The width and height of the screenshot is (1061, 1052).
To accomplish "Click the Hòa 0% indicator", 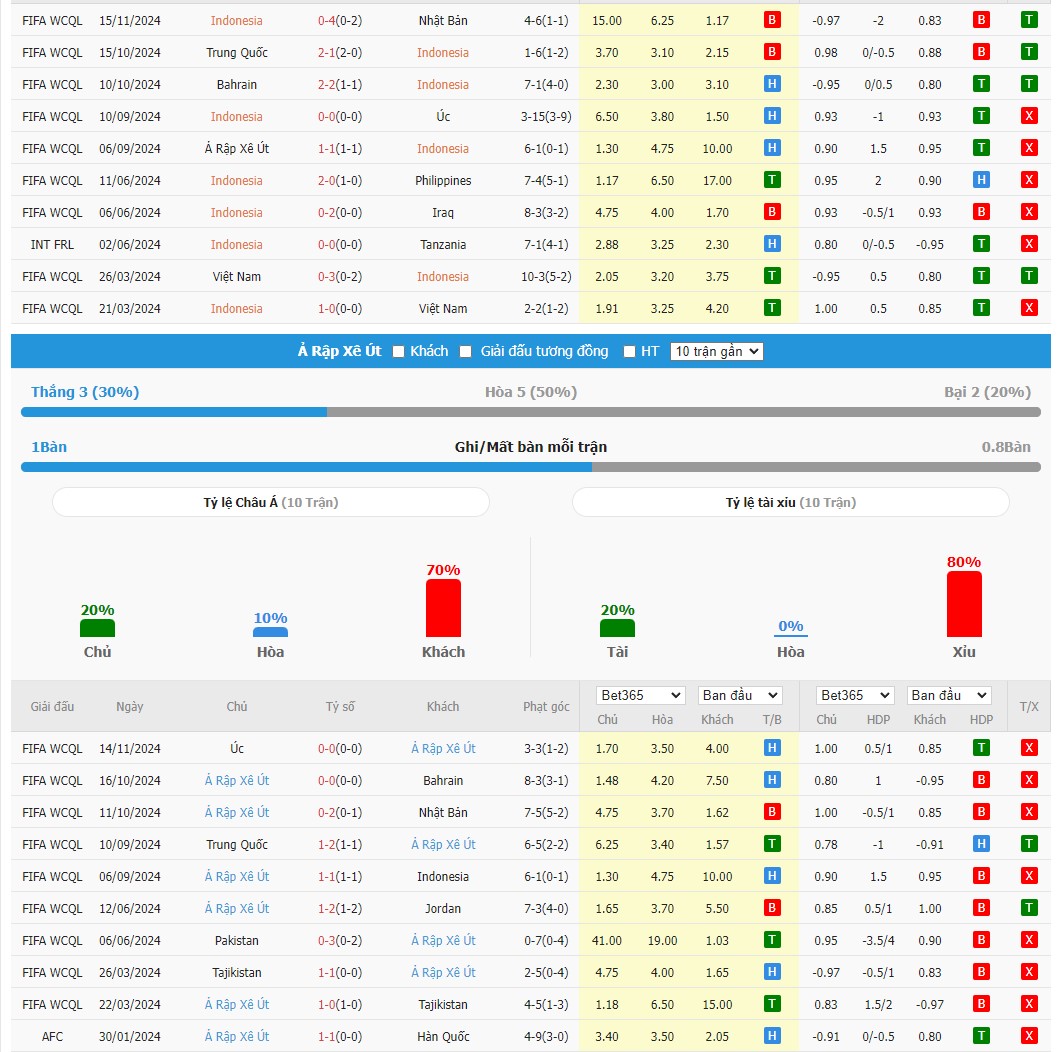I will (790, 627).
